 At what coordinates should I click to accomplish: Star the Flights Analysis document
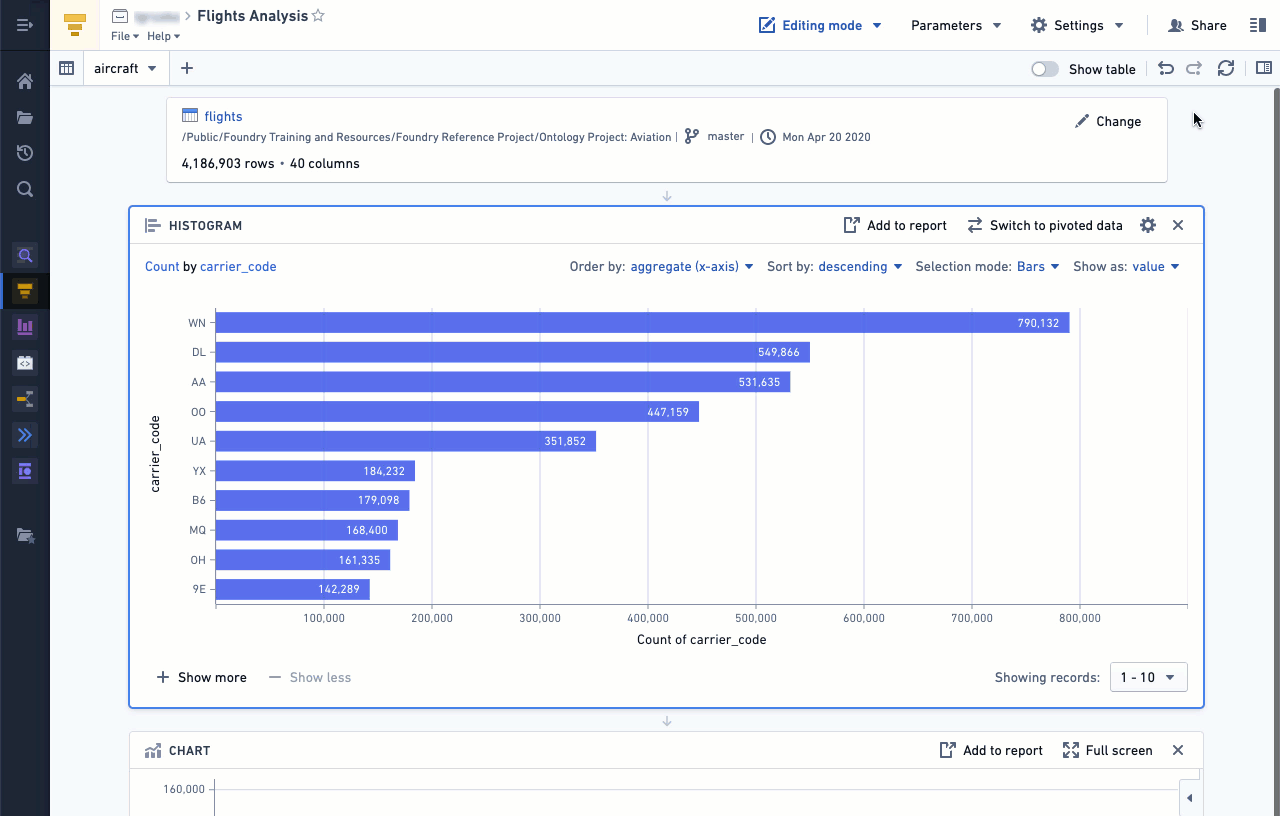pos(318,16)
